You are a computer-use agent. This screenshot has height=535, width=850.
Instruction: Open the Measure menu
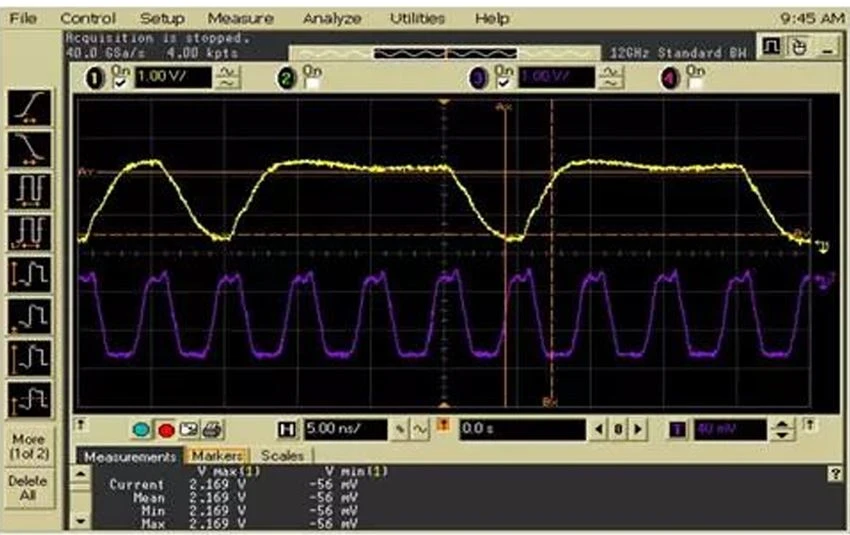click(241, 18)
